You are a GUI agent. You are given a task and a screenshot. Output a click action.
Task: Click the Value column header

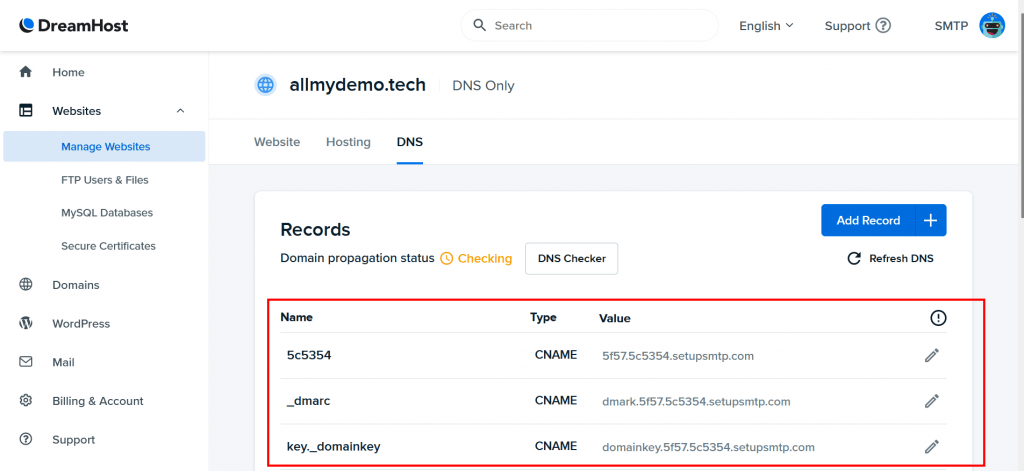pos(615,318)
